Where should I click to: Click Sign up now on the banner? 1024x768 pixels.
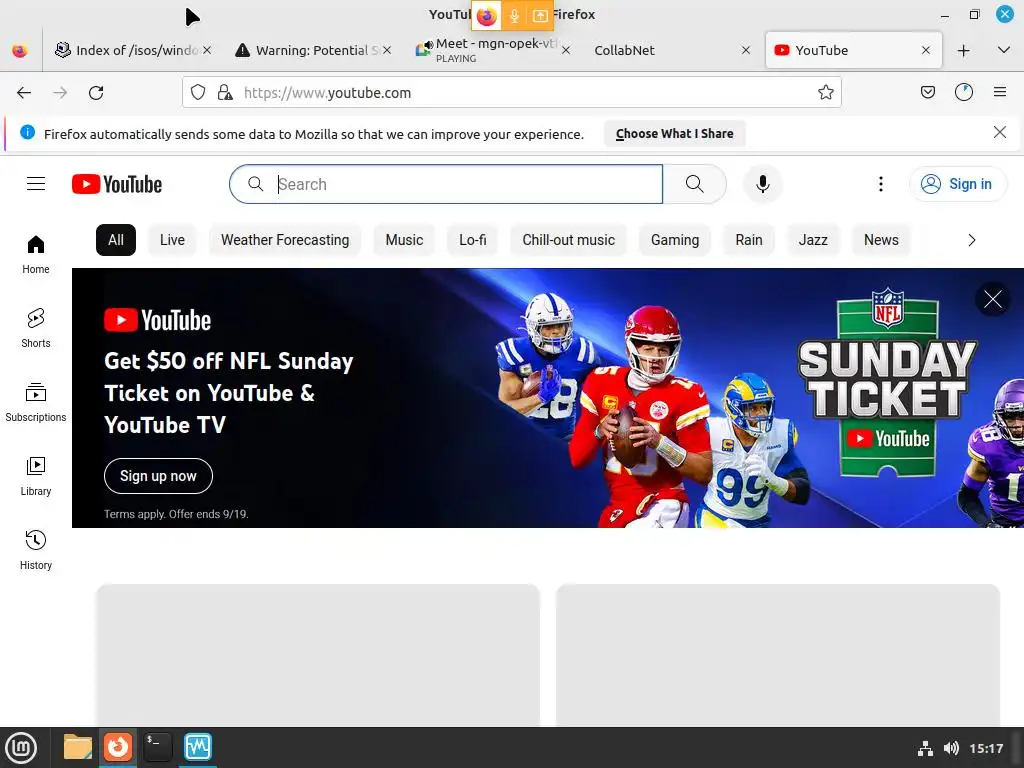click(158, 476)
